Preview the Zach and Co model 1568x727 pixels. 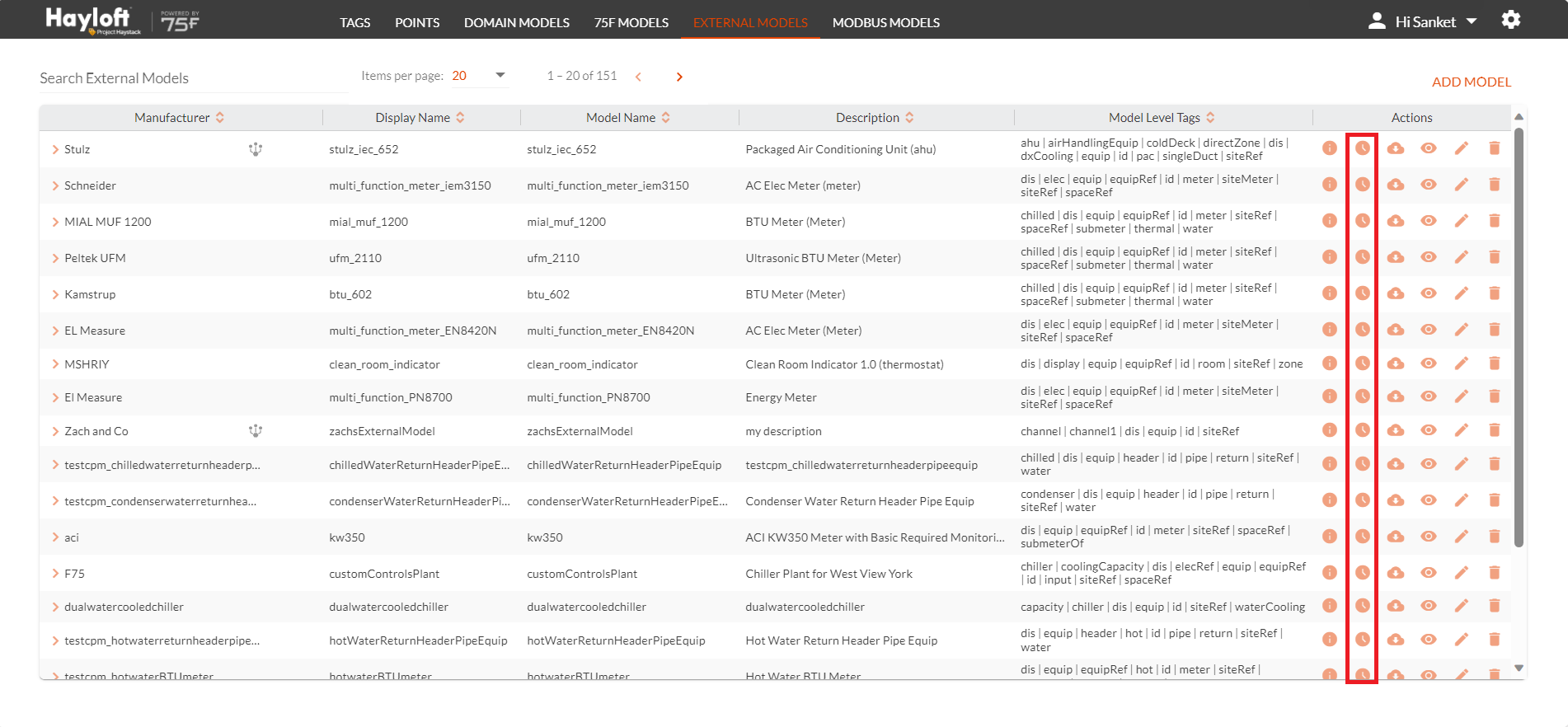(x=1429, y=430)
